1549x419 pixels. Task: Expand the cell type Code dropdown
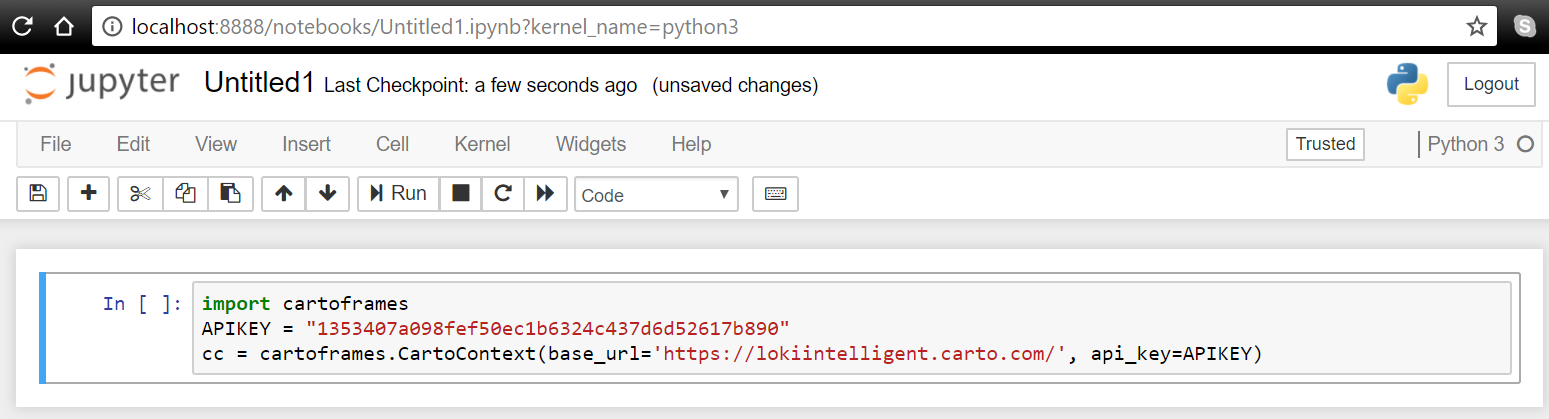(x=656, y=195)
